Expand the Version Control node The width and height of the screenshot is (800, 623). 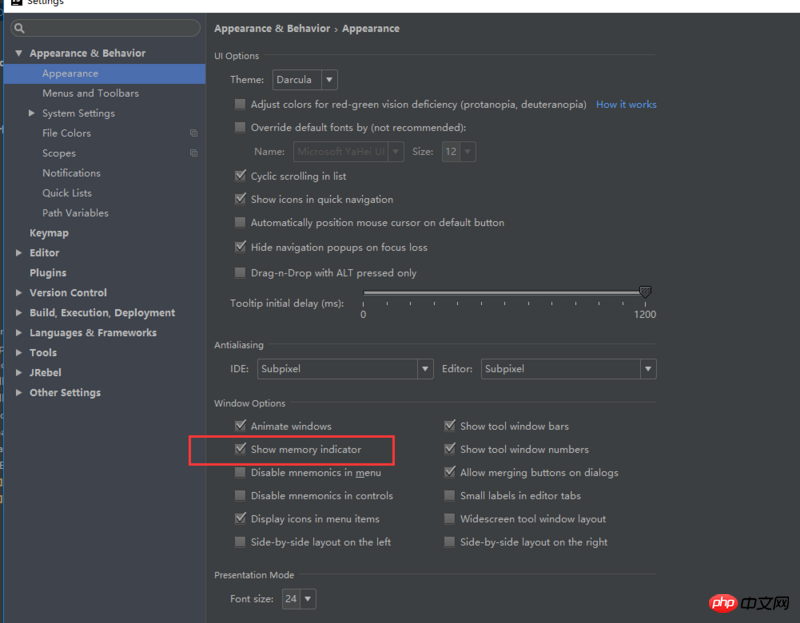pyautogui.click(x=19, y=292)
